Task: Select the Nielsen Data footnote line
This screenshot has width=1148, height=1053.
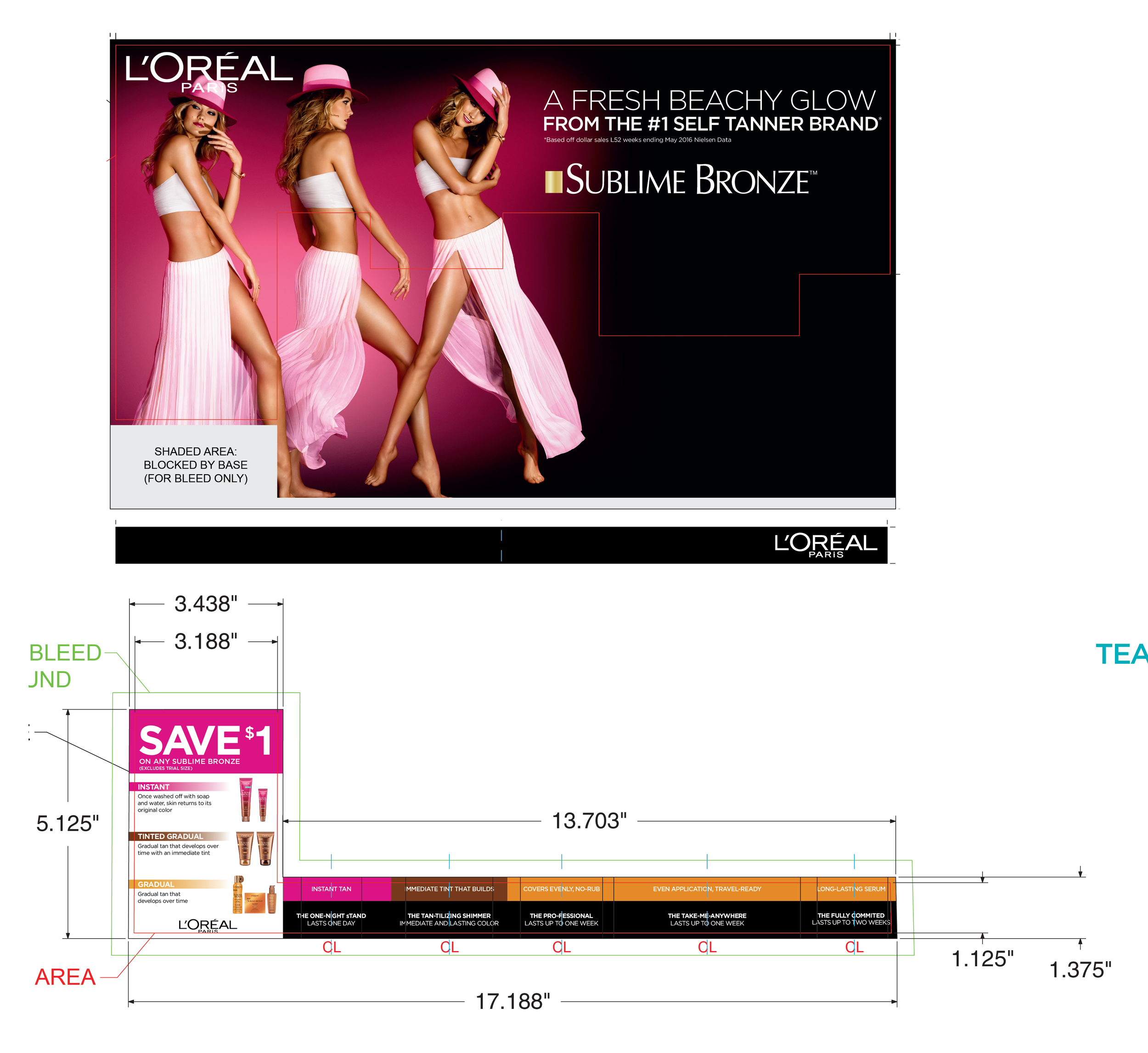Action: pyautogui.click(x=637, y=140)
